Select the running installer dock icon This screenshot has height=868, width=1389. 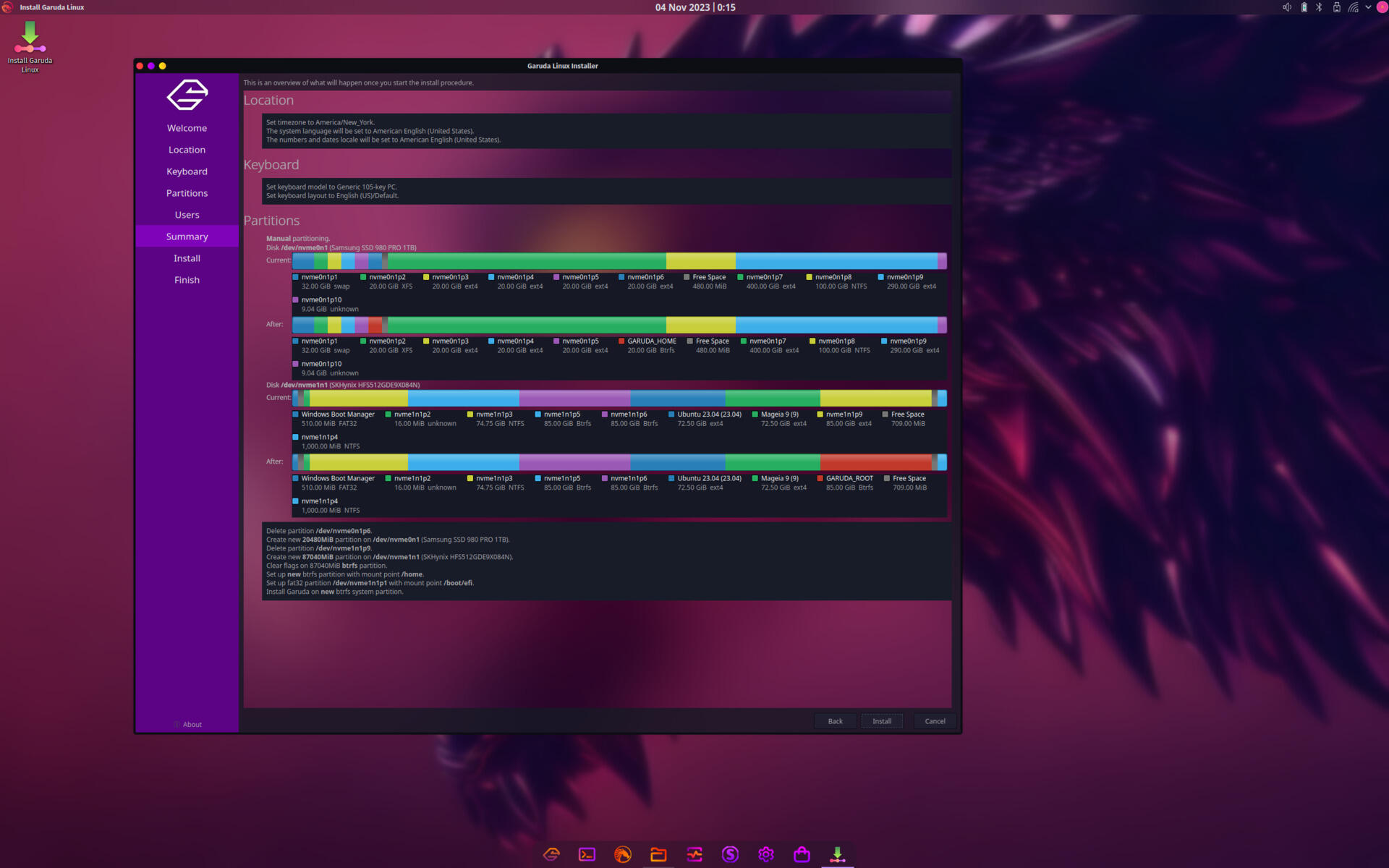click(838, 854)
